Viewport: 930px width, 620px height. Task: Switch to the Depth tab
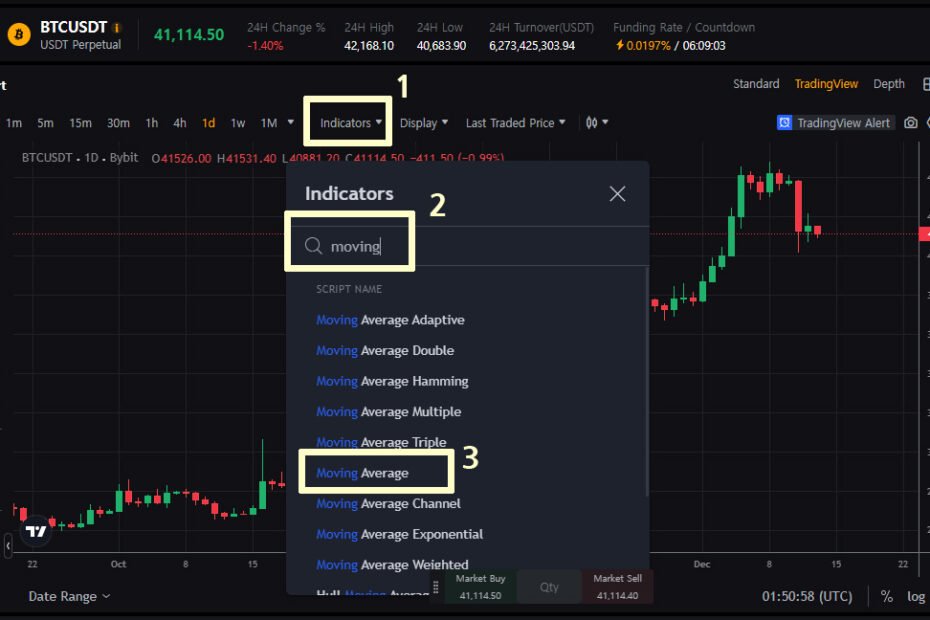(x=888, y=84)
